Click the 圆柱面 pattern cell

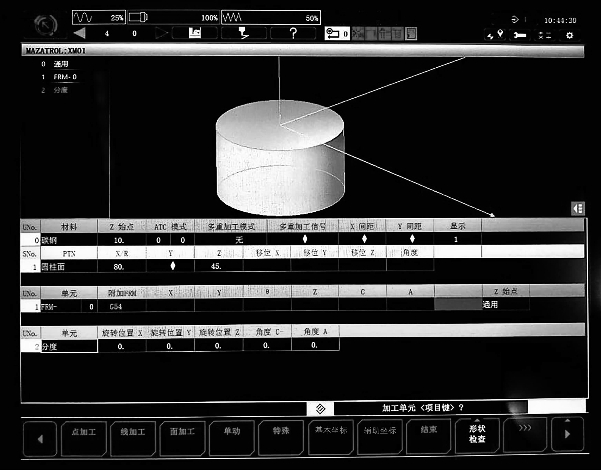point(69,267)
